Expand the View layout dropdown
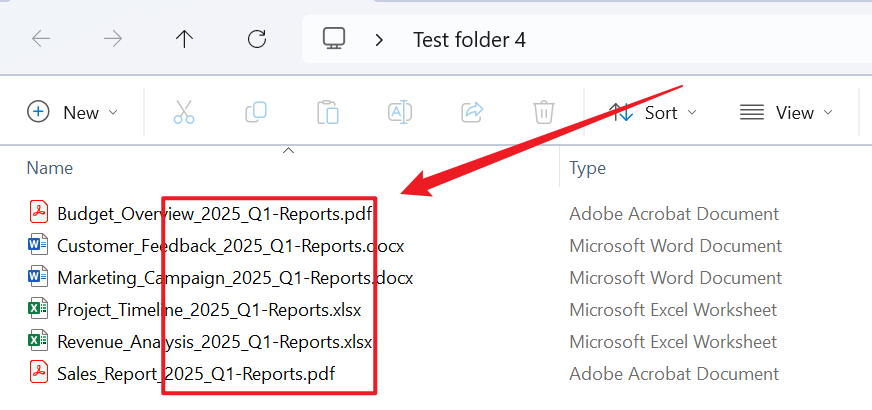The width and height of the screenshot is (872, 410). coord(786,112)
